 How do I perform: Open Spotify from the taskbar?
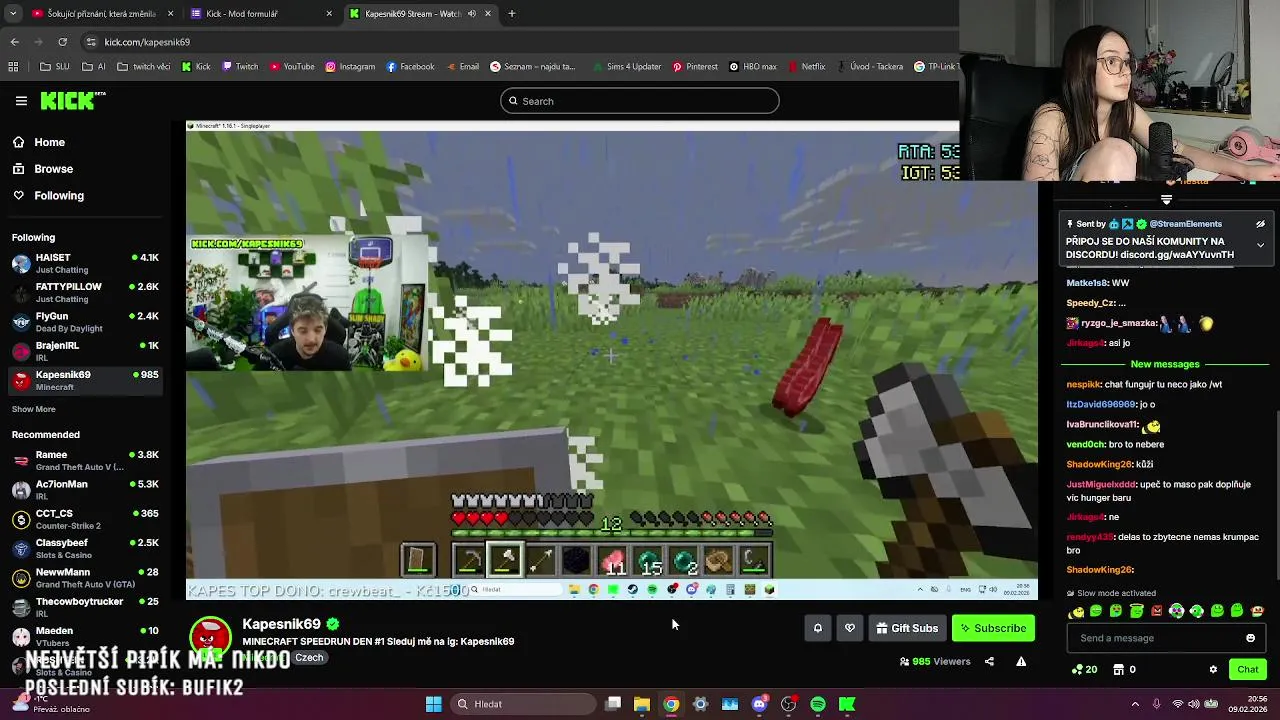(x=818, y=704)
